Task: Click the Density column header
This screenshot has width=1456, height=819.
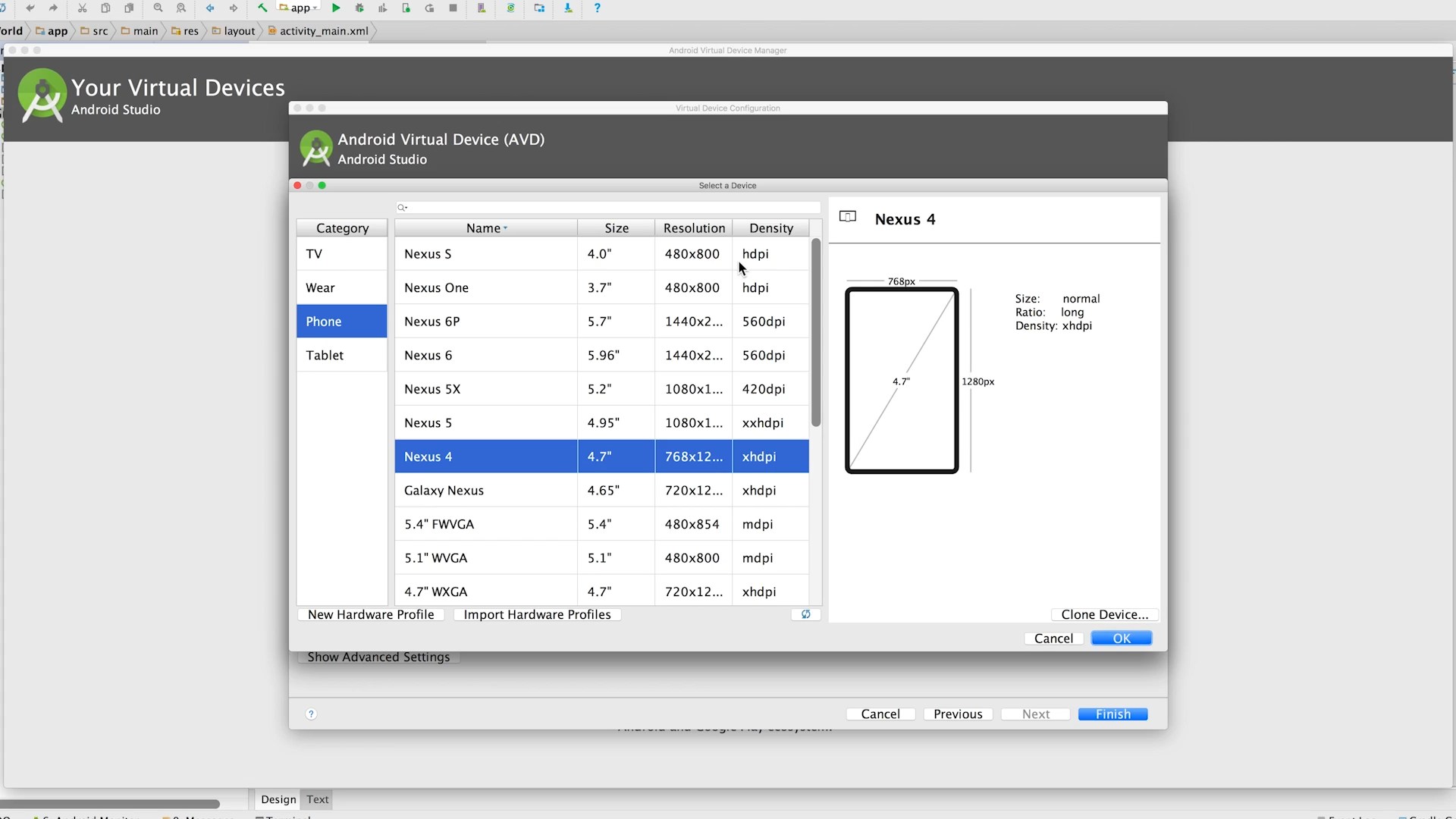Action: [771, 228]
